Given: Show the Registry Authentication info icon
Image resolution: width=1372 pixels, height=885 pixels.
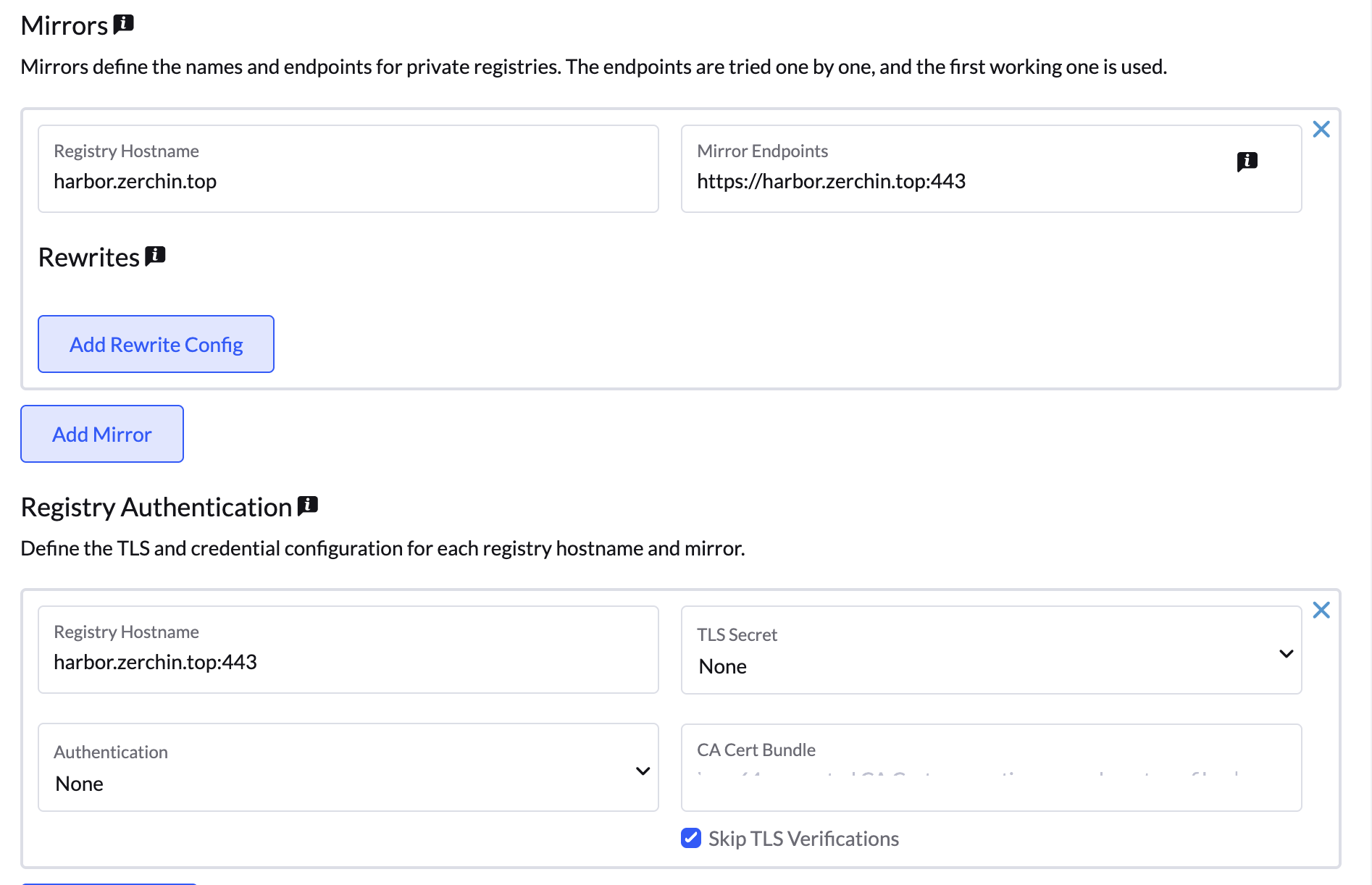Looking at the screenshot, I should [x=308, y=506].
